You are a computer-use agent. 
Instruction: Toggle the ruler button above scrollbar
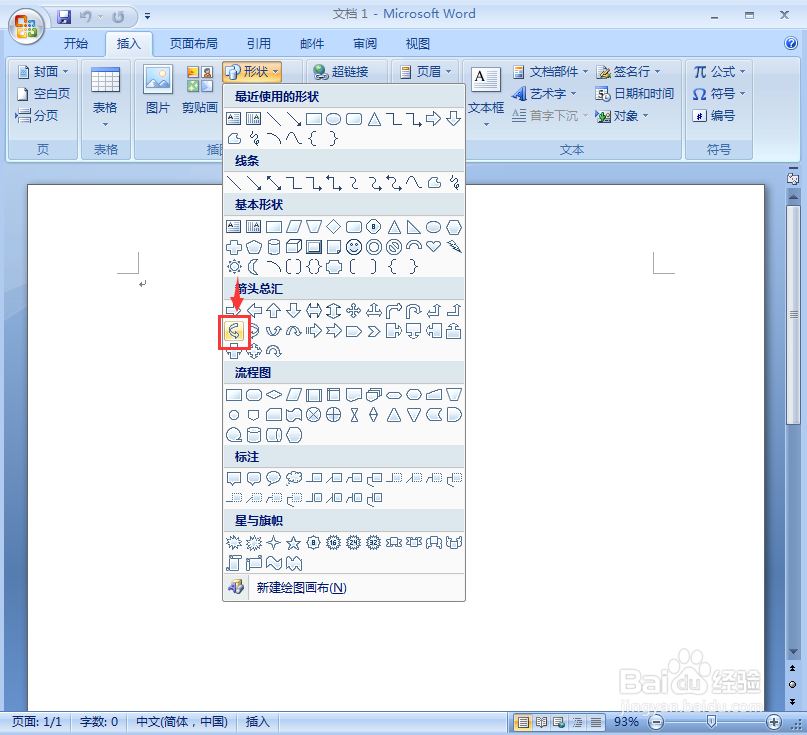click(793, 178)
